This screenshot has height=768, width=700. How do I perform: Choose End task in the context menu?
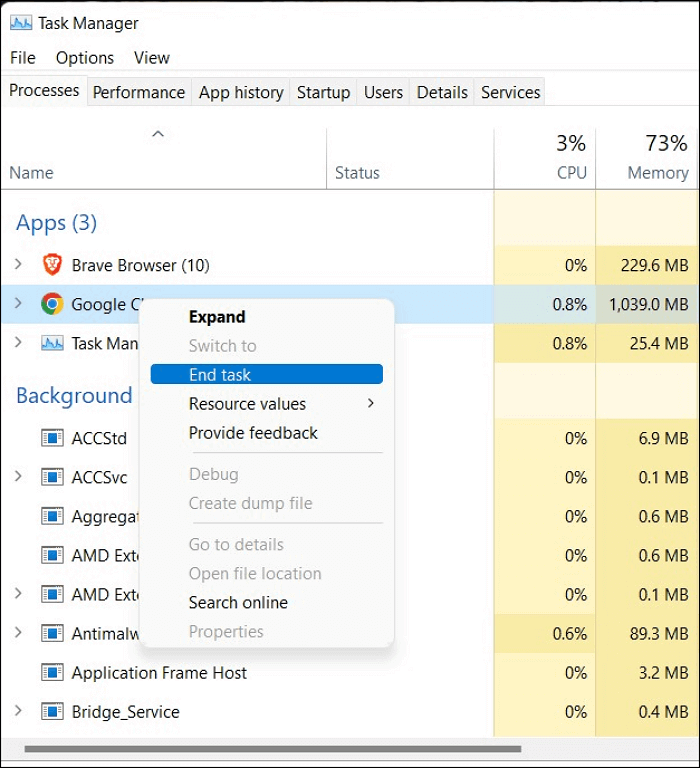[266, 374]
